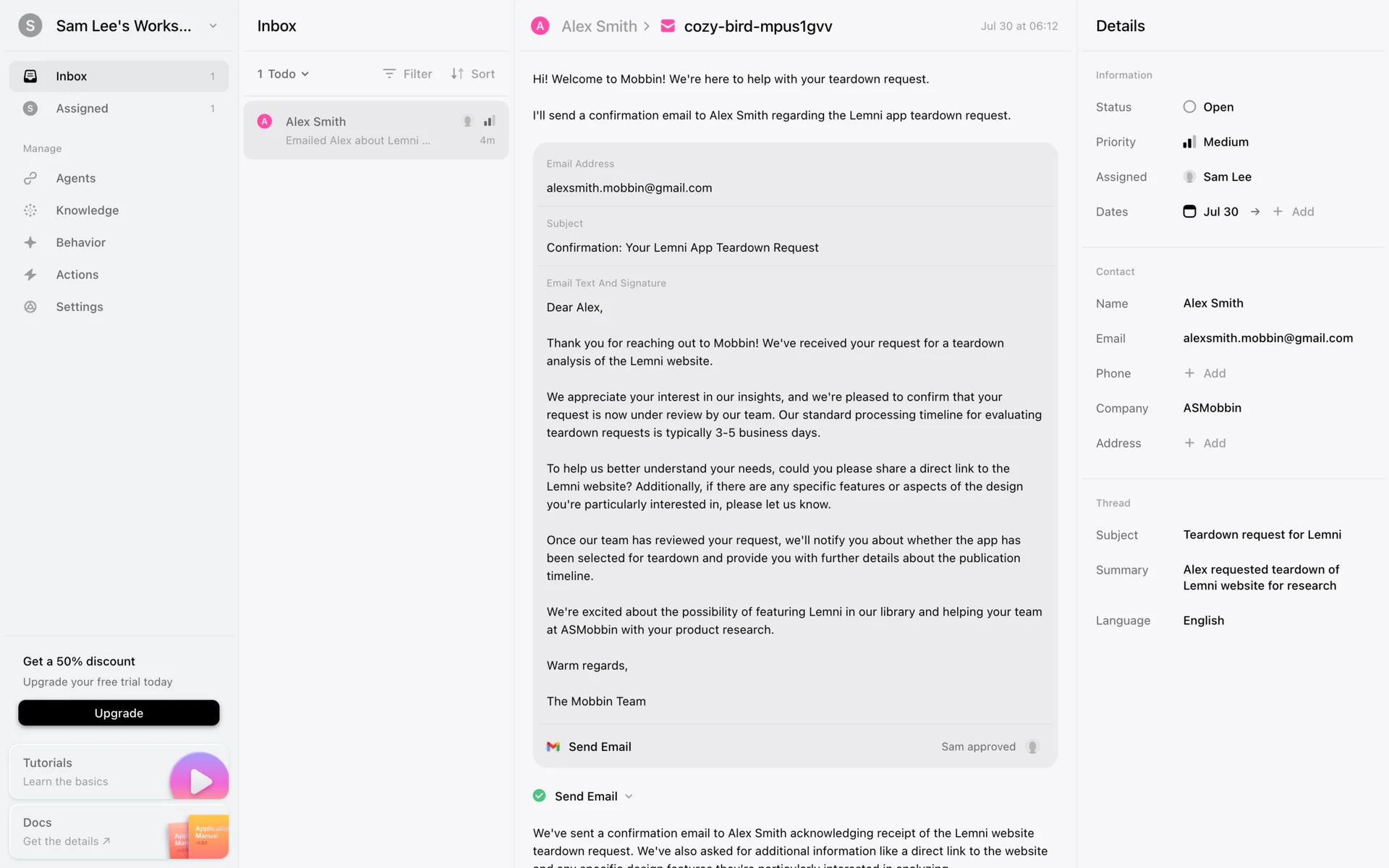Screen dimensions: 1389x868
Task: Click the calendar icon next to Jul 30
Action: coord(1189,211)
